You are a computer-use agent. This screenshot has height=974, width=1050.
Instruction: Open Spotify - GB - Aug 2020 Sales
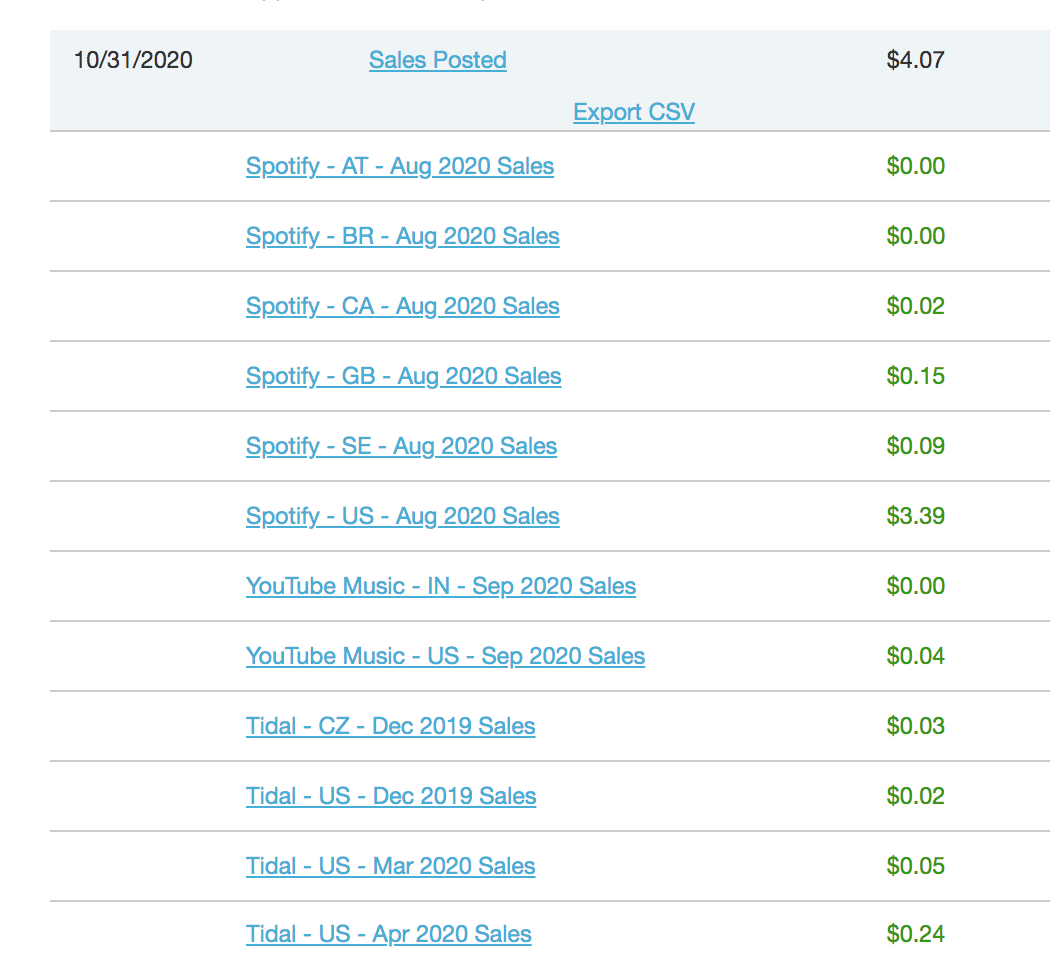pos(403,376)
